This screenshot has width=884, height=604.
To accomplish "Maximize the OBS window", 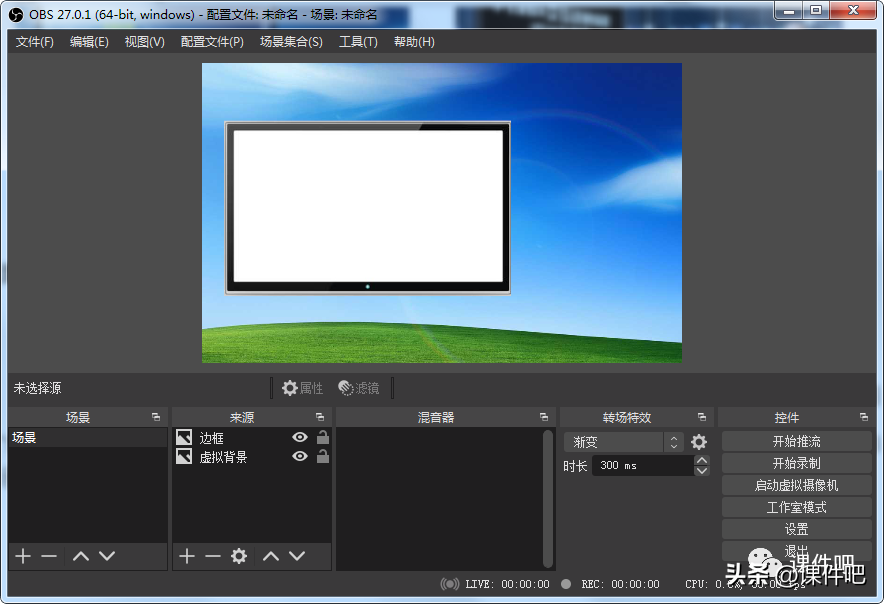I will (816, 11).
